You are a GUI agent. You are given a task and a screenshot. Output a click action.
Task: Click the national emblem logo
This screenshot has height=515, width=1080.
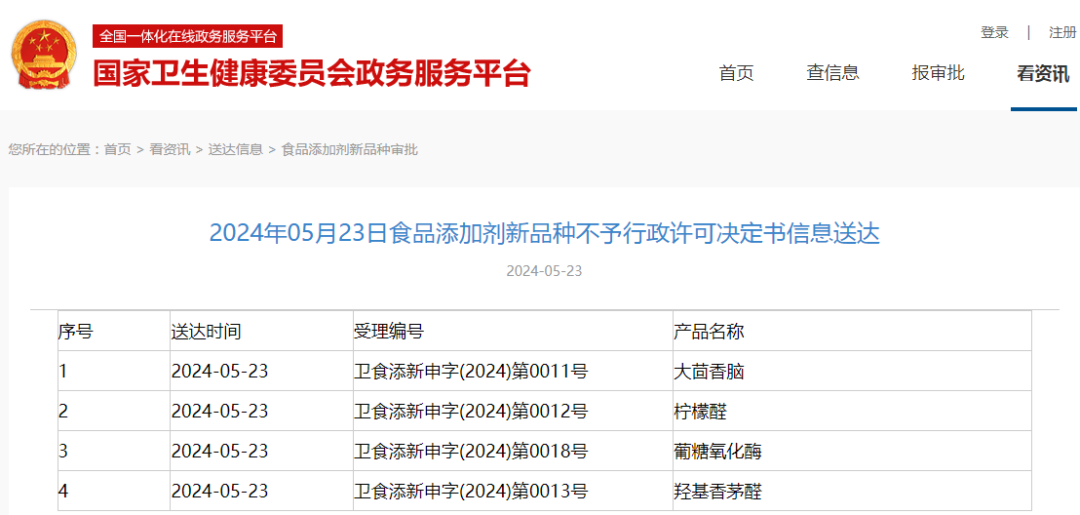pyautogui.click(x=43, y=55)
